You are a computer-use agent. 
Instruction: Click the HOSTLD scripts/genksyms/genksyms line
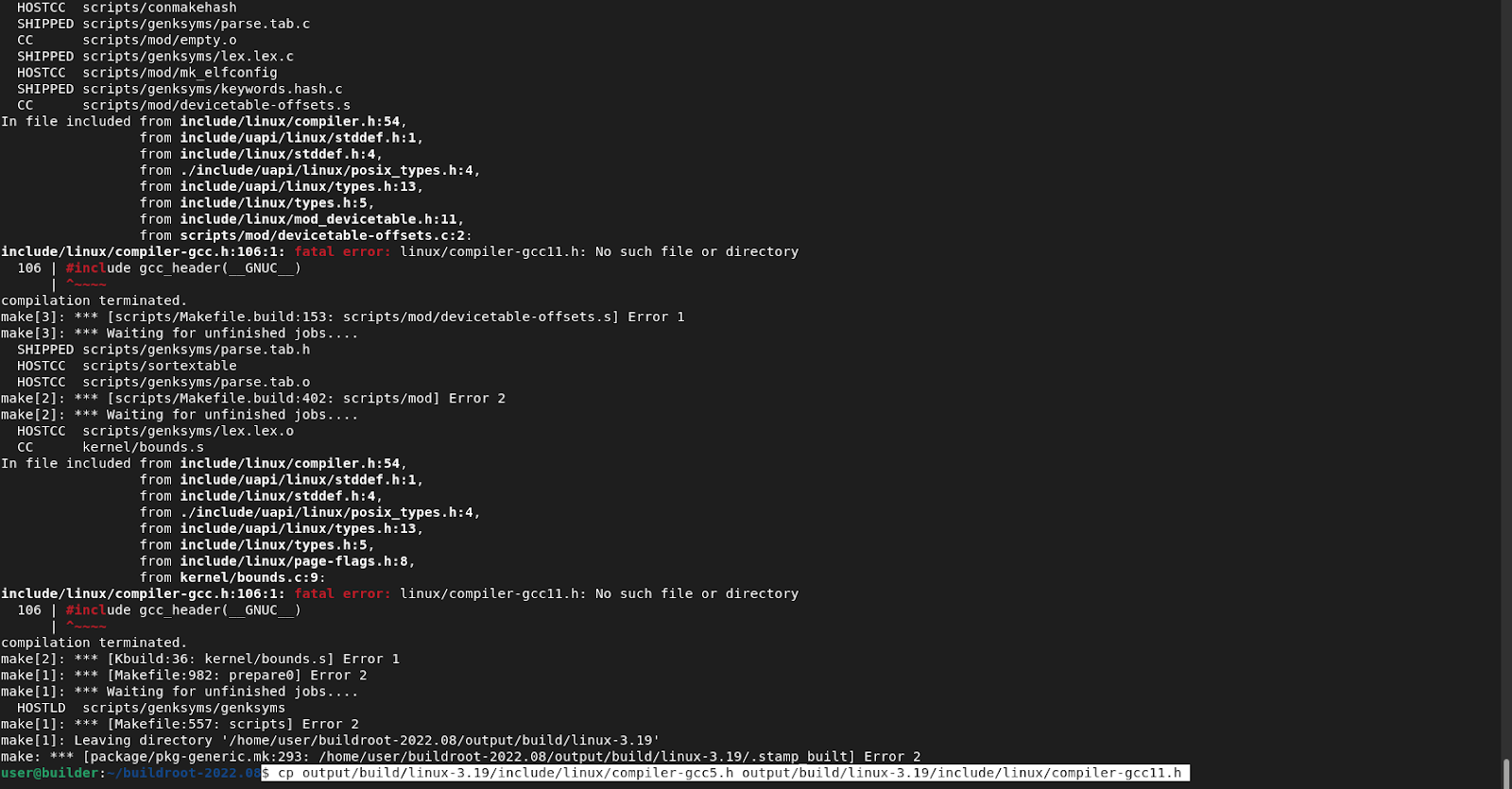point(150,708)
